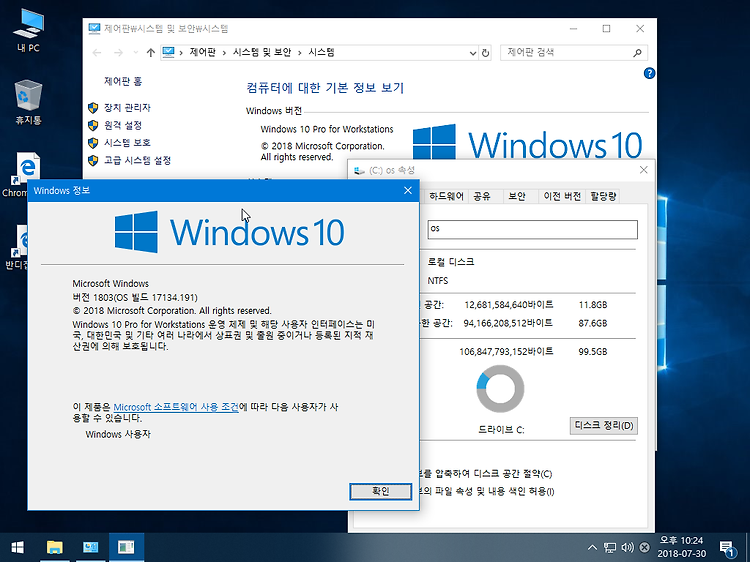Open 장치 관리자 link
Viewport: 750px width, 562px height.
coord(127,108)
